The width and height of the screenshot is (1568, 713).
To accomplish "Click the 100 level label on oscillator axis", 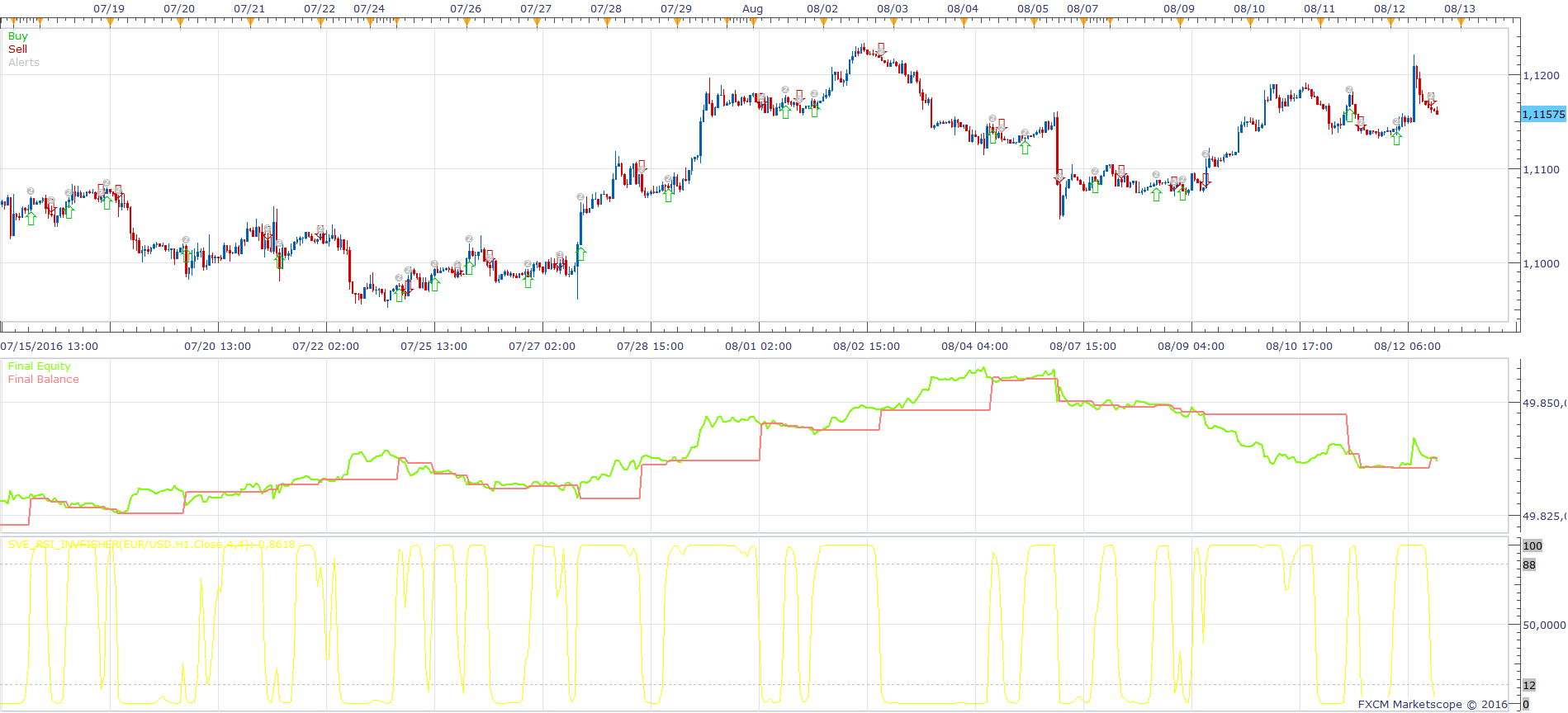I will click(x=1532, y=546).
